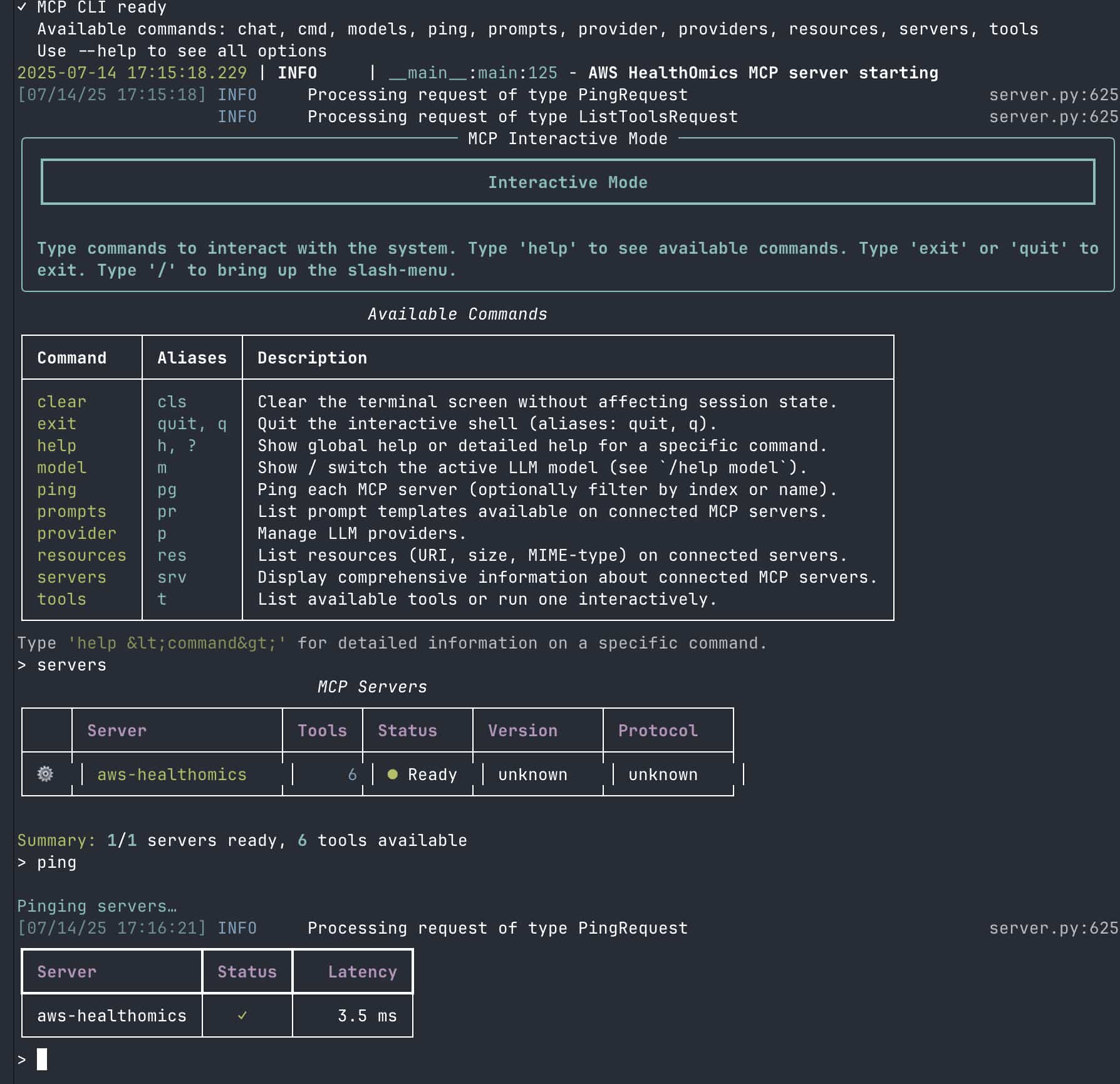Click the unknown Version value for aws-healthomics
This screenshot has width=1120, height=1084.
[x=533, y=774]
